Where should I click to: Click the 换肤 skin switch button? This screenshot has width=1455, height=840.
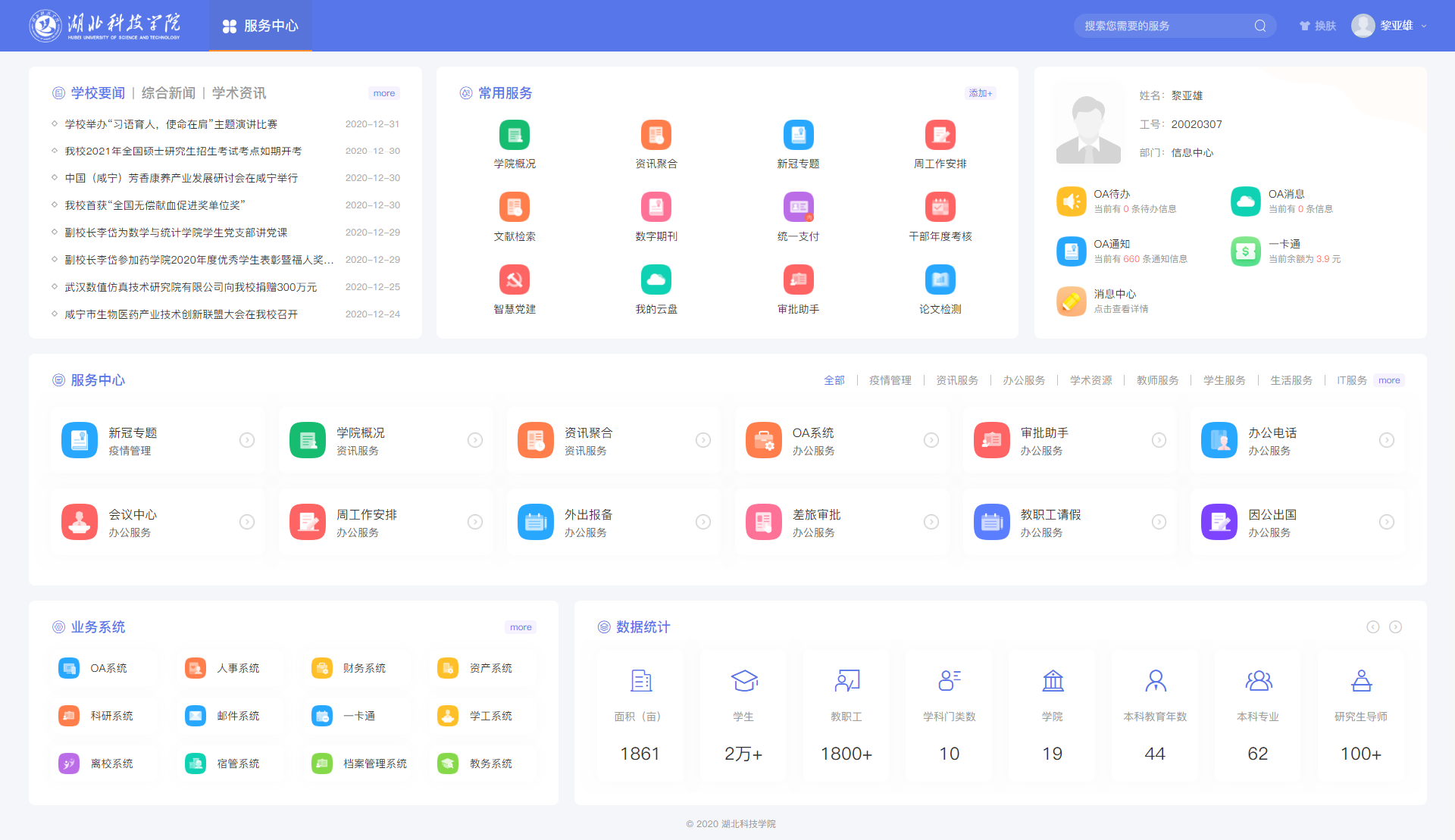tap(1318, 26)
